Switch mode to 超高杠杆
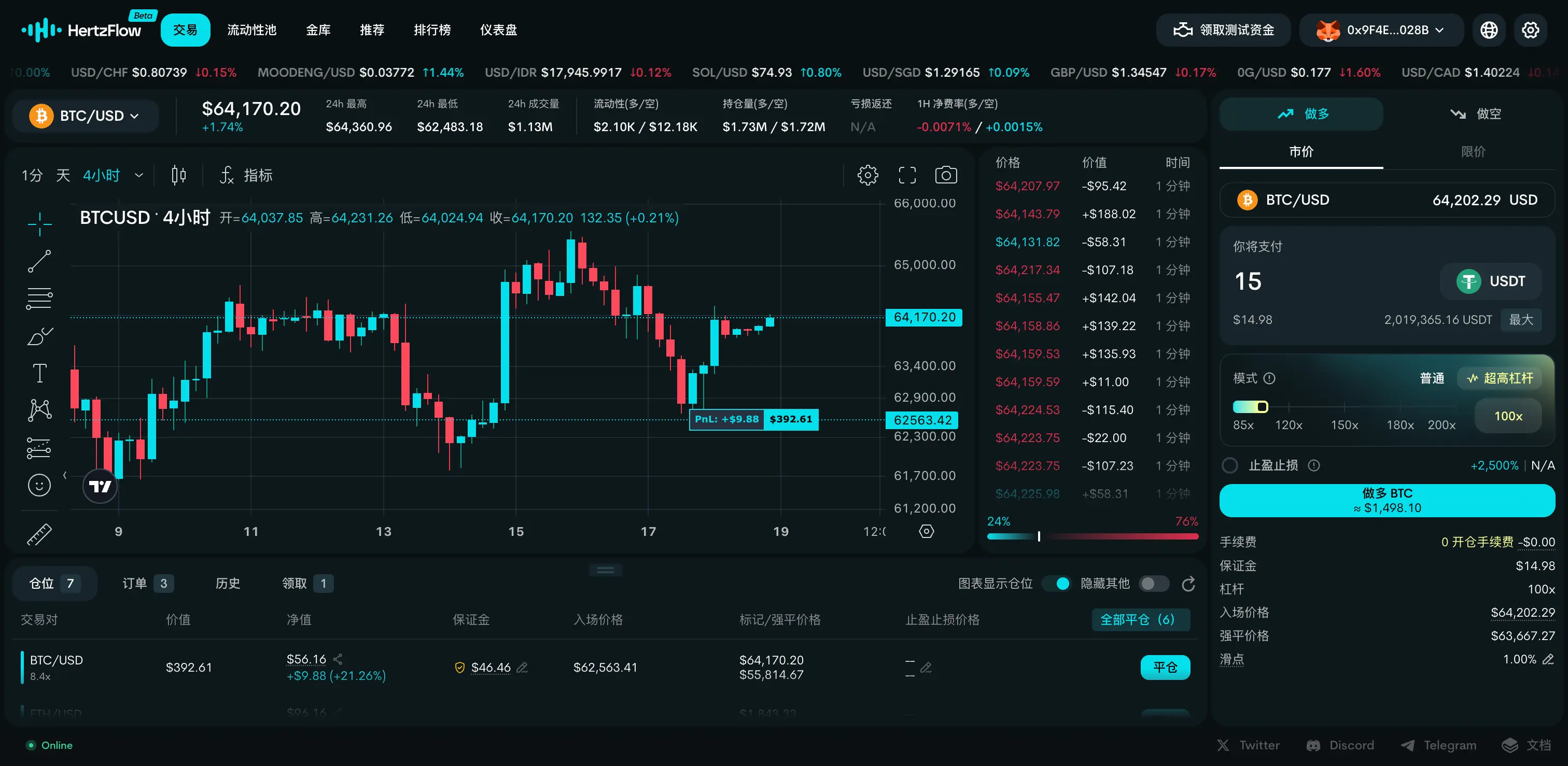The image size is (1568, 766). click(x=1500, y=378)
